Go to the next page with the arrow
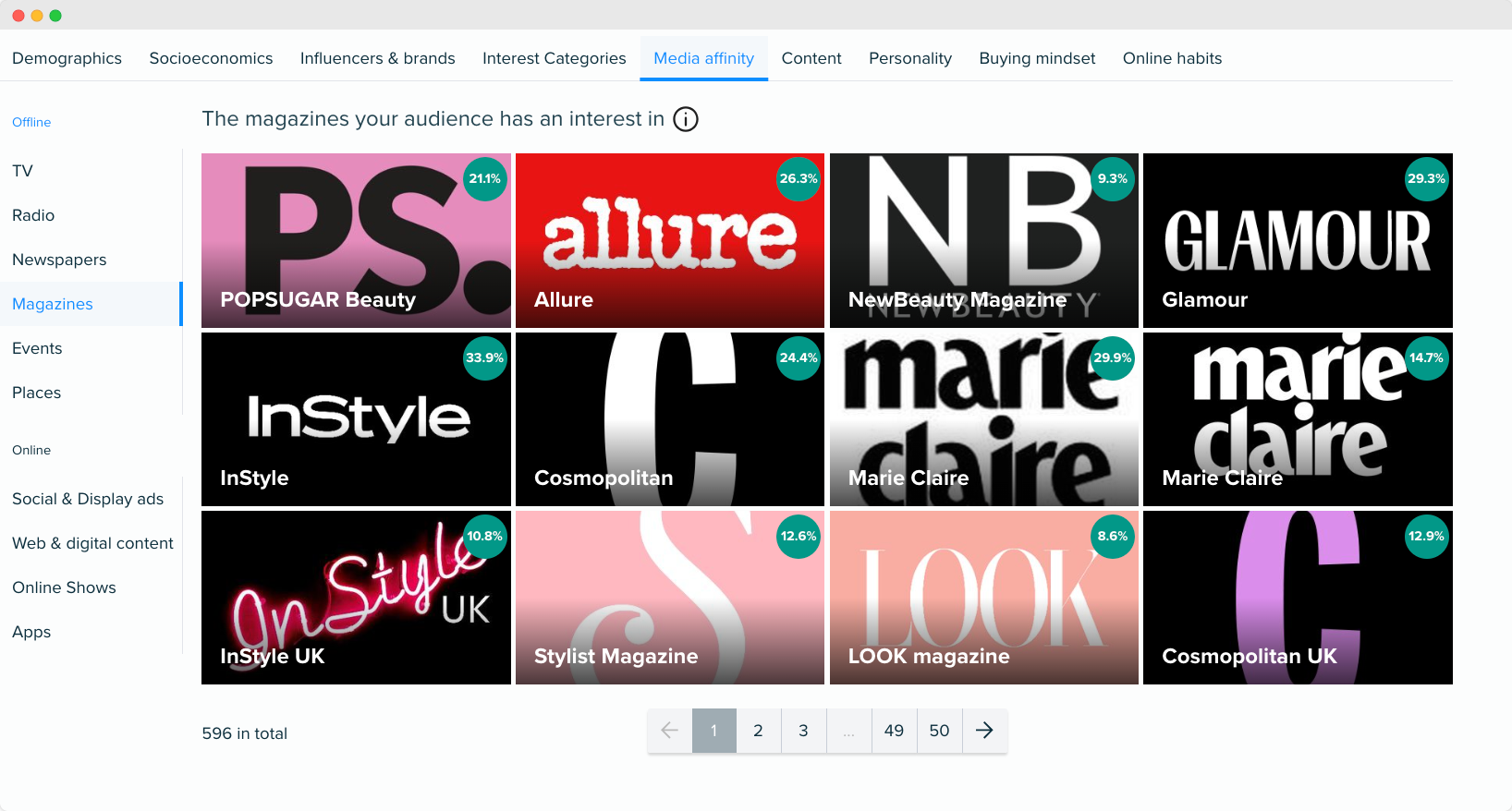The width and height of the screenshot is (1512, 811). [984, 731]
